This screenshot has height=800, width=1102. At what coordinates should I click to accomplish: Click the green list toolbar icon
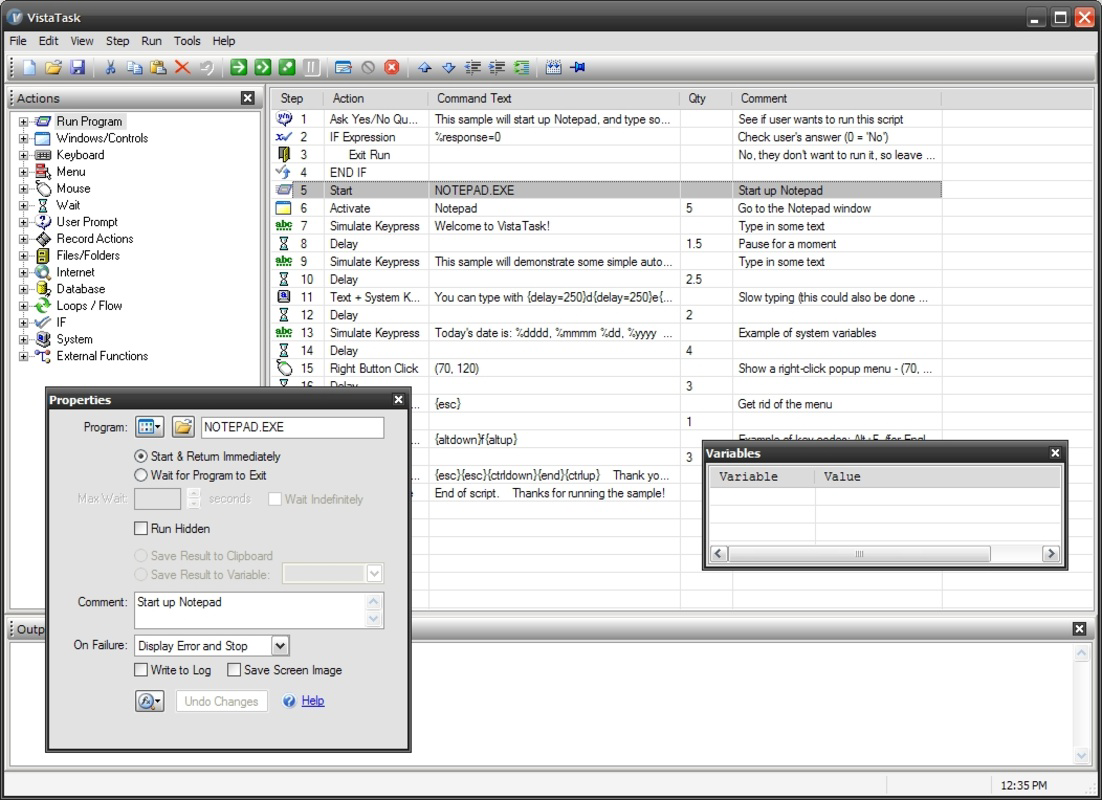pos(521,67)
